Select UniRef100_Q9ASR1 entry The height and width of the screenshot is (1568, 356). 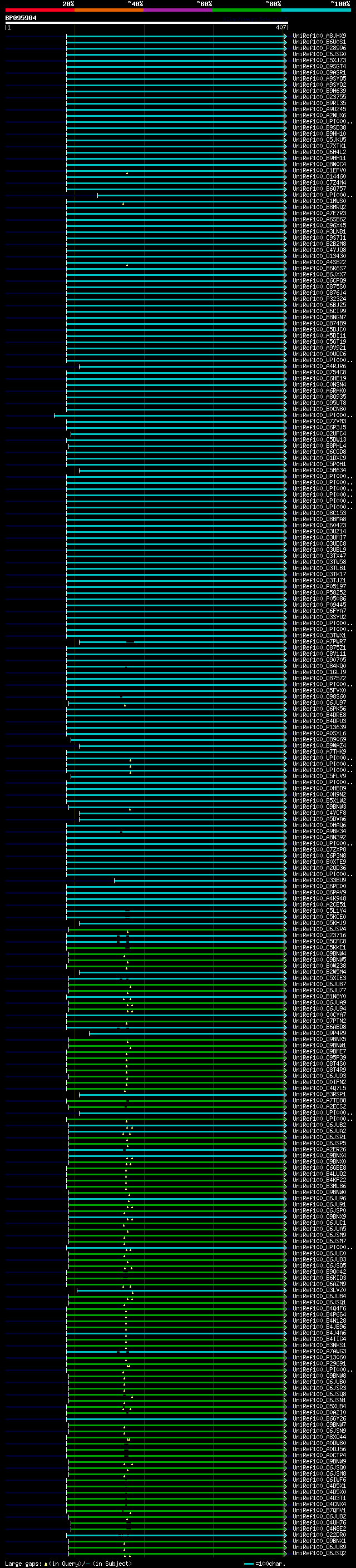319,72
